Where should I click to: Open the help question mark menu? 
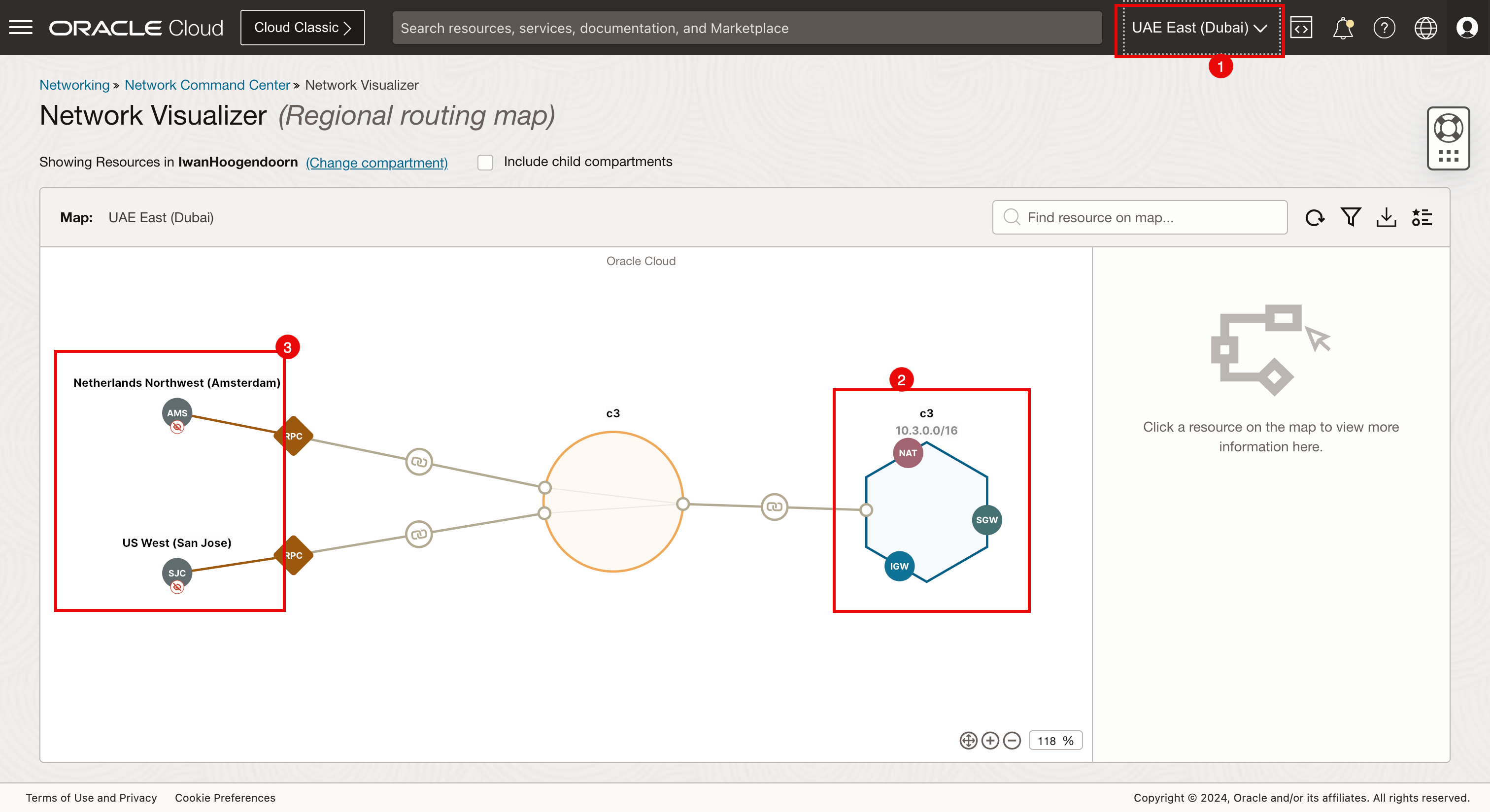click(1384, 28)
